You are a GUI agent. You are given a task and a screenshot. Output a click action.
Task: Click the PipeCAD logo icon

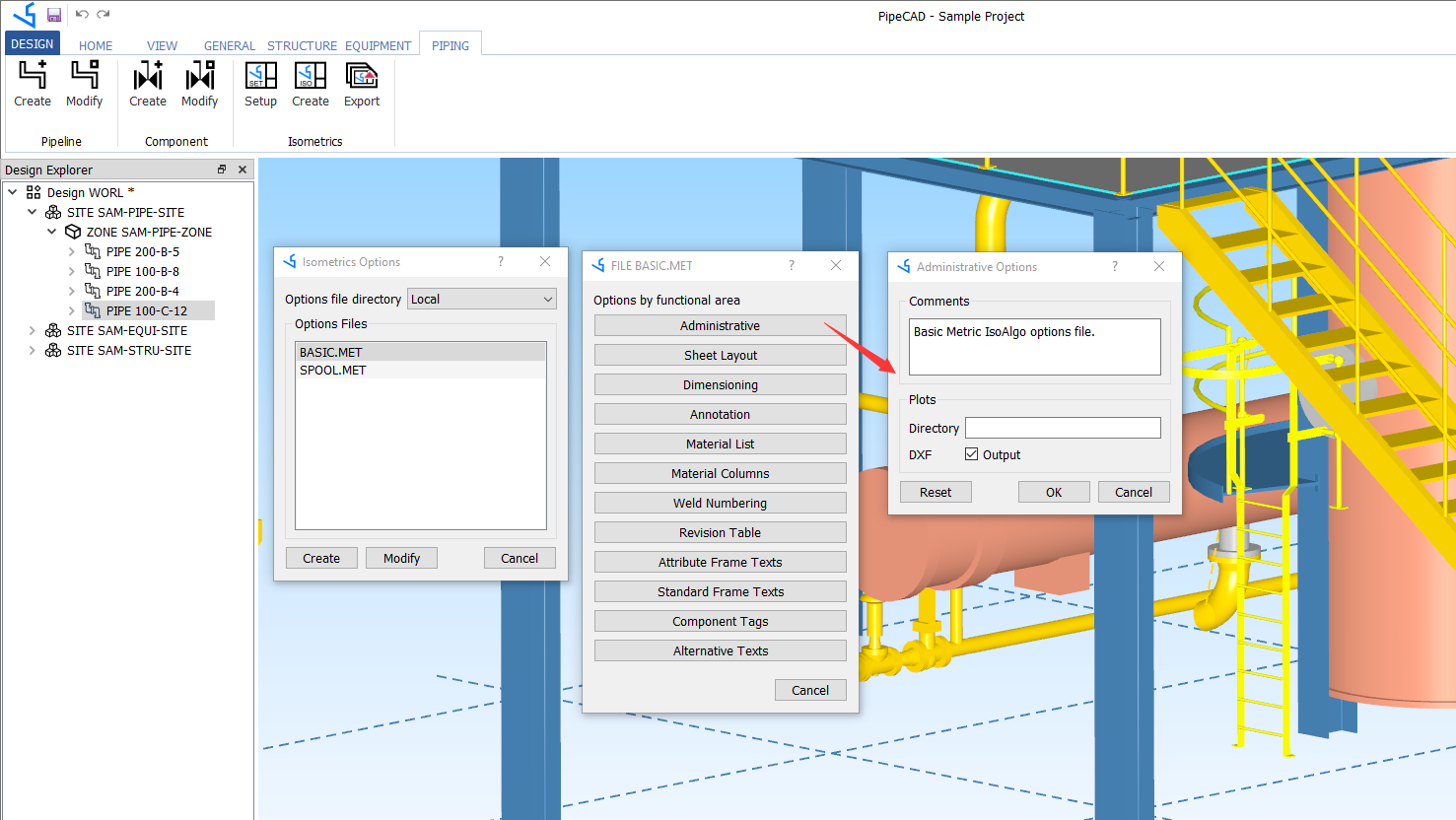pyautogui.click(x=25, y=15)
